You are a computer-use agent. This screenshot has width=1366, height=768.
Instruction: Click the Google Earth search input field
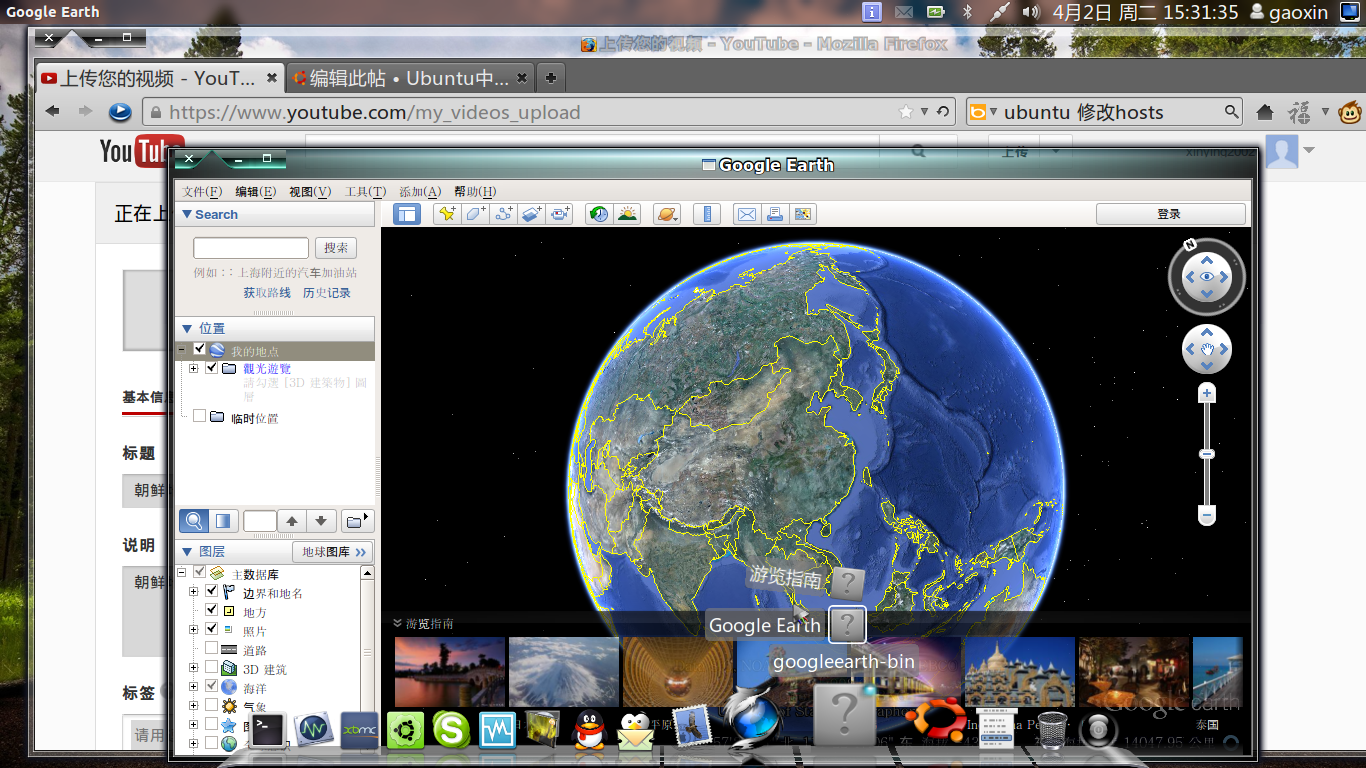251,248
